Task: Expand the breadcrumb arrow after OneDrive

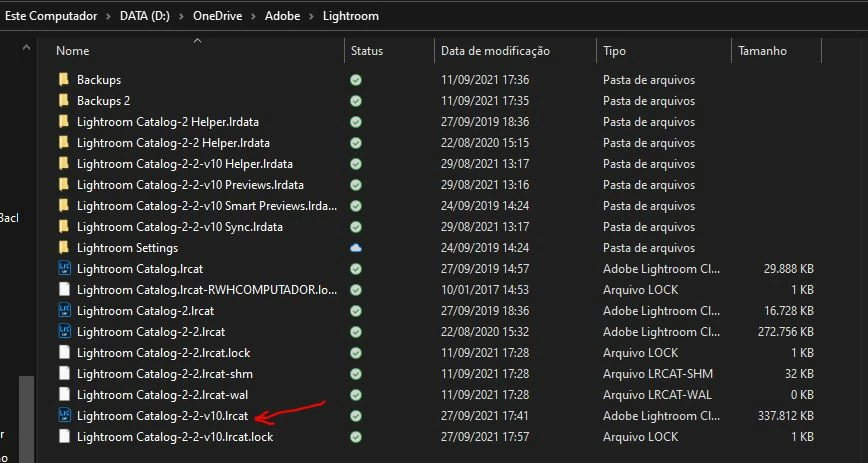Action: tap(254, 17)
